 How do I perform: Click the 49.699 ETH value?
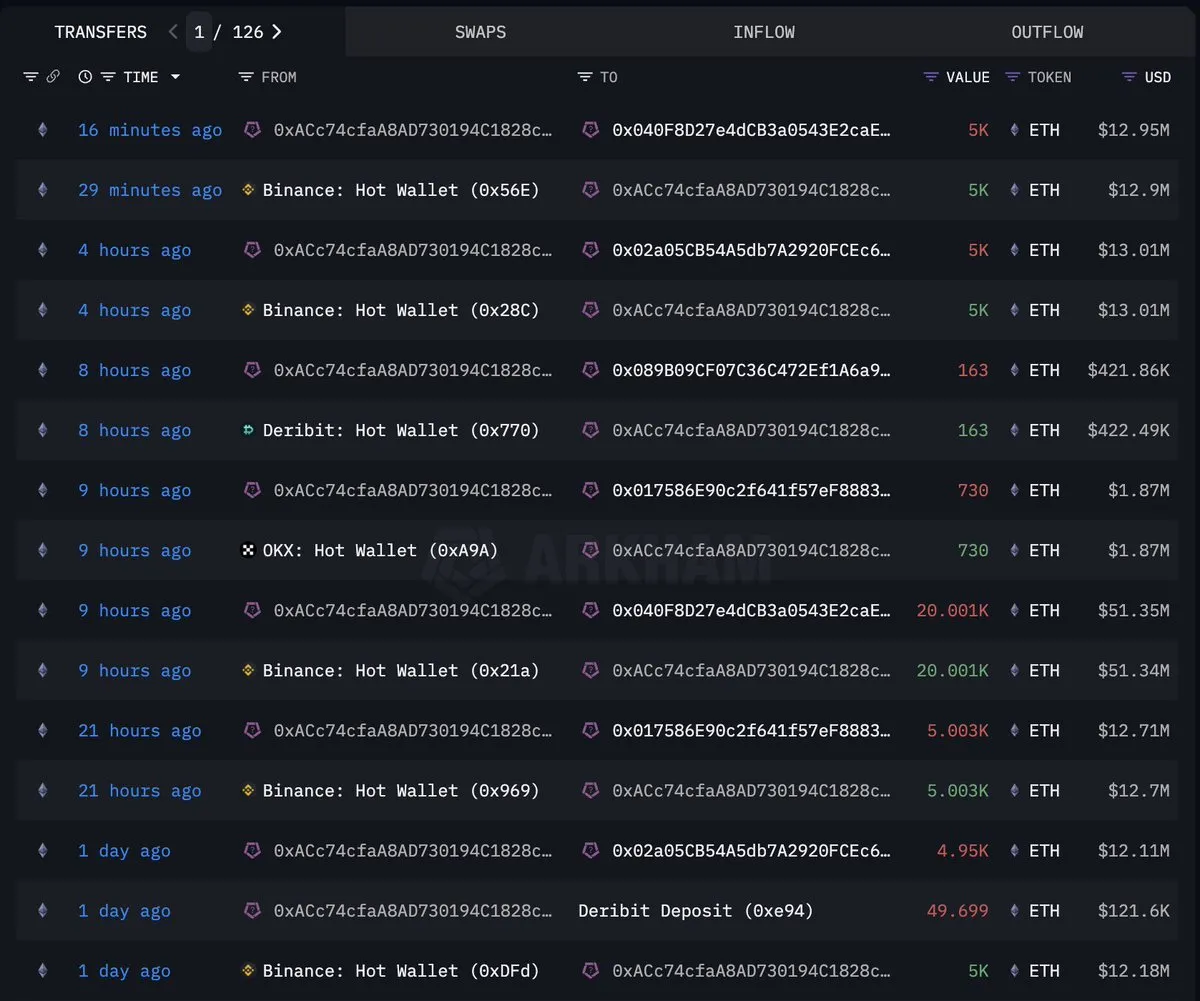point(957,910)
